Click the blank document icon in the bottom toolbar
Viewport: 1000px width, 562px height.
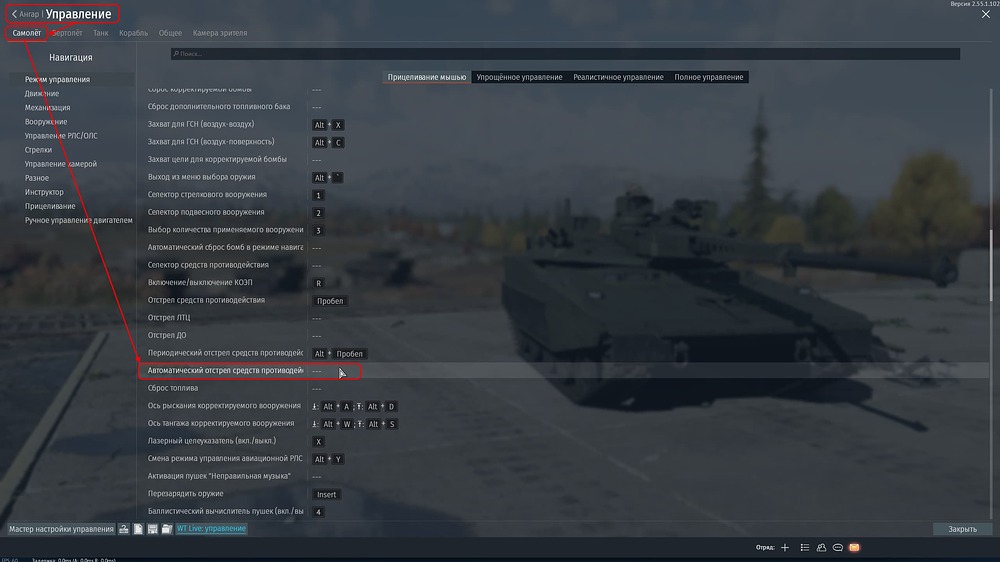(x=138, y=529)
